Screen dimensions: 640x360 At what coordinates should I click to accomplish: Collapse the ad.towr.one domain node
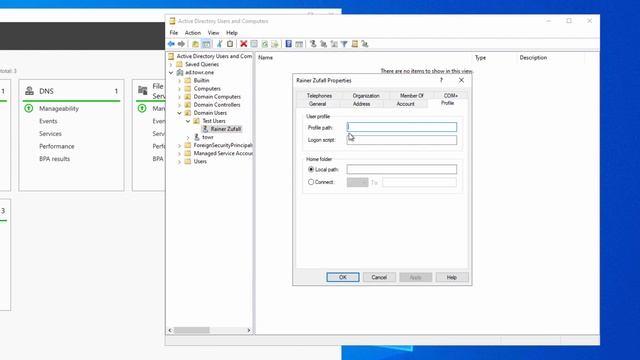point(171,73)
